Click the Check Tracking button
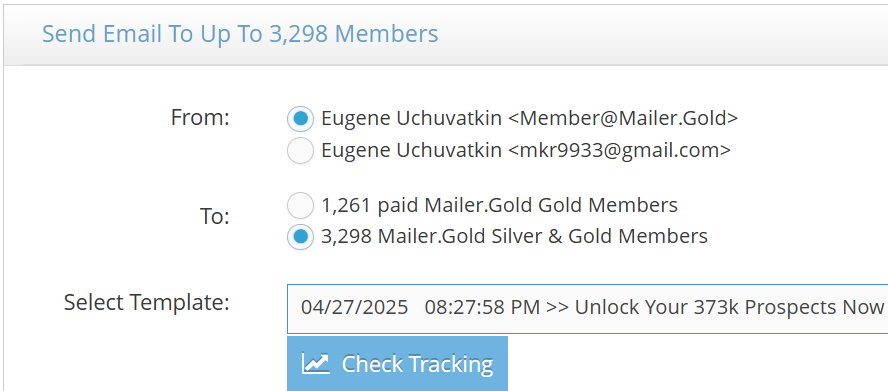Viewport: 888px width, 391px height. [397, 364]
